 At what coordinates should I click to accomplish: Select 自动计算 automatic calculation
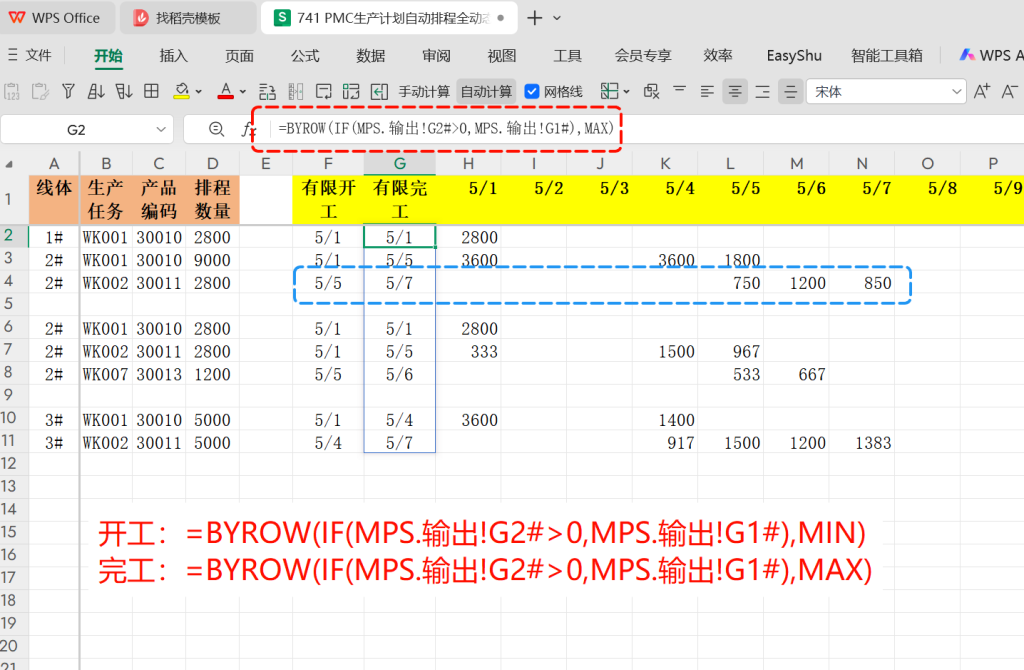[487, 92]
